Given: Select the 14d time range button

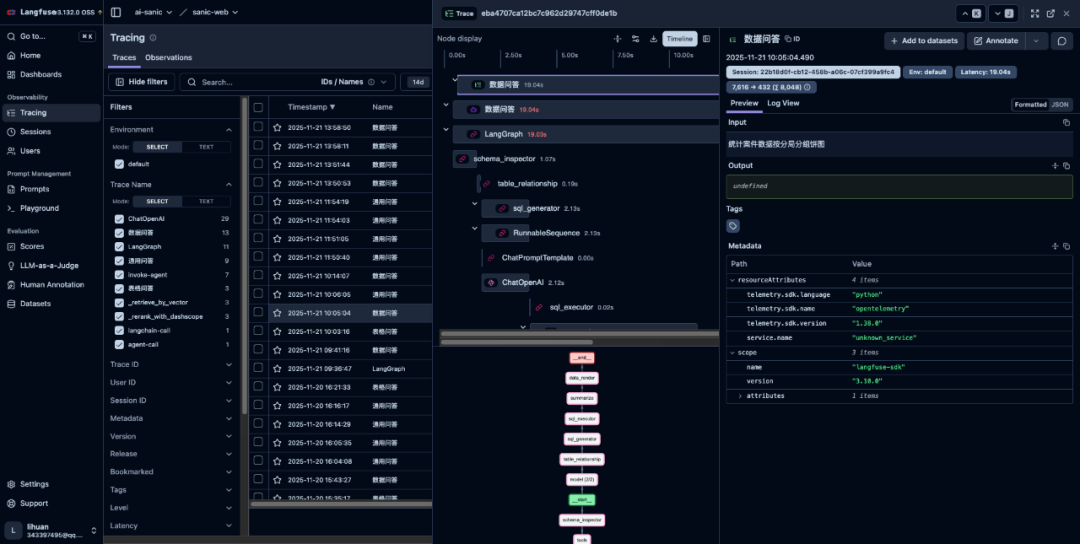Looking at the screenshot, I should pyautogui.click(x=417, y=82).
